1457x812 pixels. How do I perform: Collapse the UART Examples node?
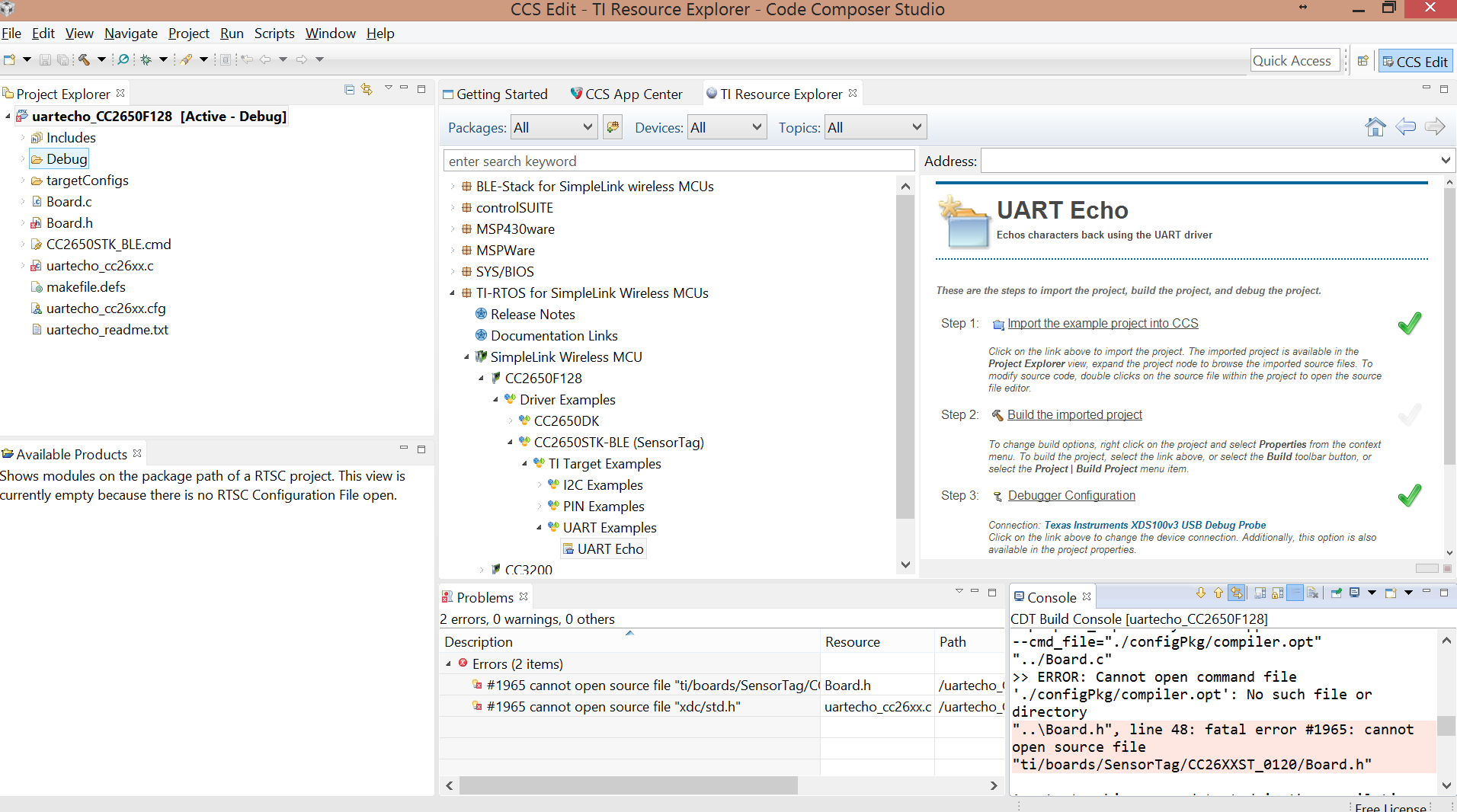(539, 528)
